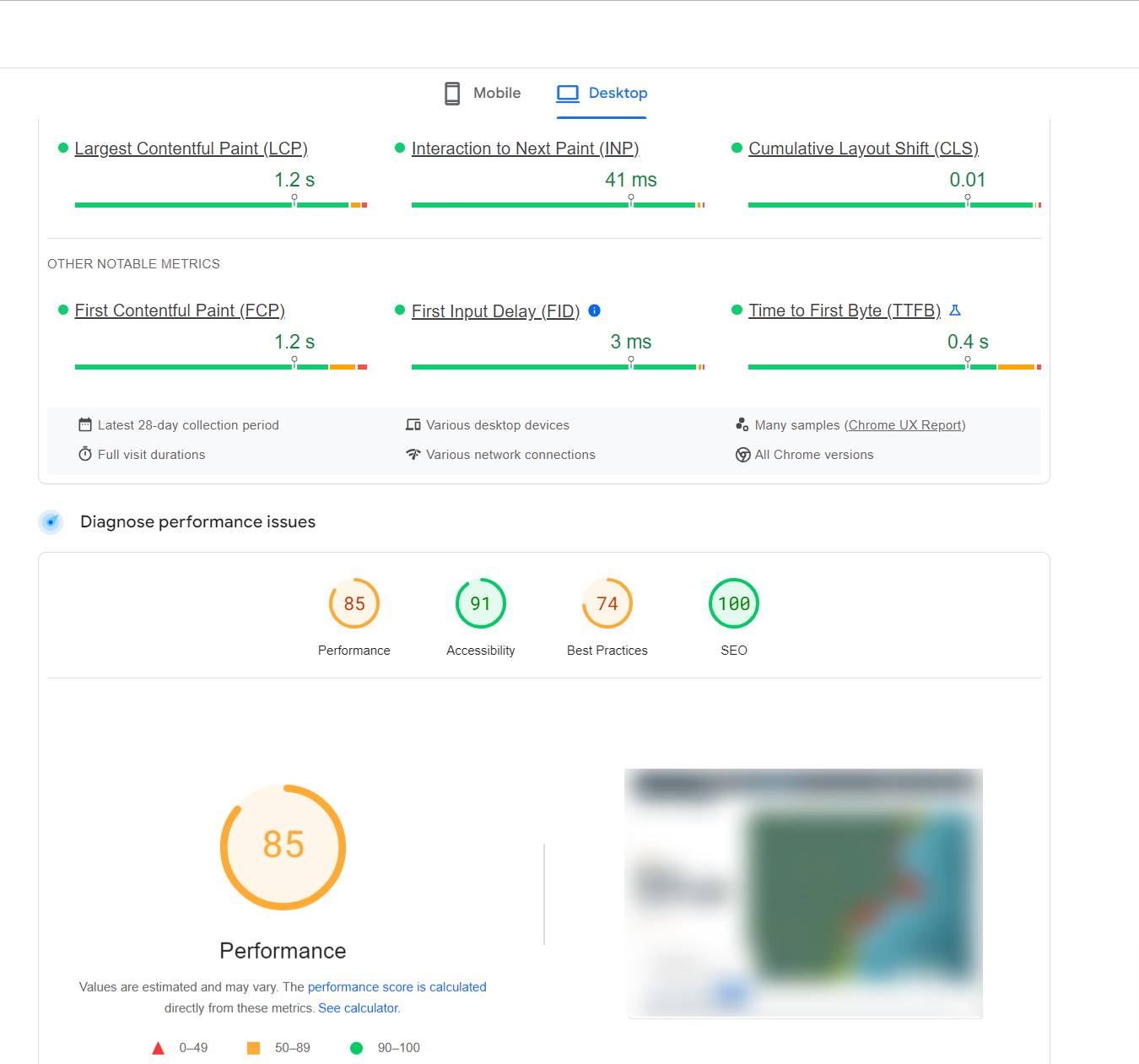1139x1064 pixels.
Task: Open Cumulative Layout Shift (CLS) link
Action: (863, 149)
